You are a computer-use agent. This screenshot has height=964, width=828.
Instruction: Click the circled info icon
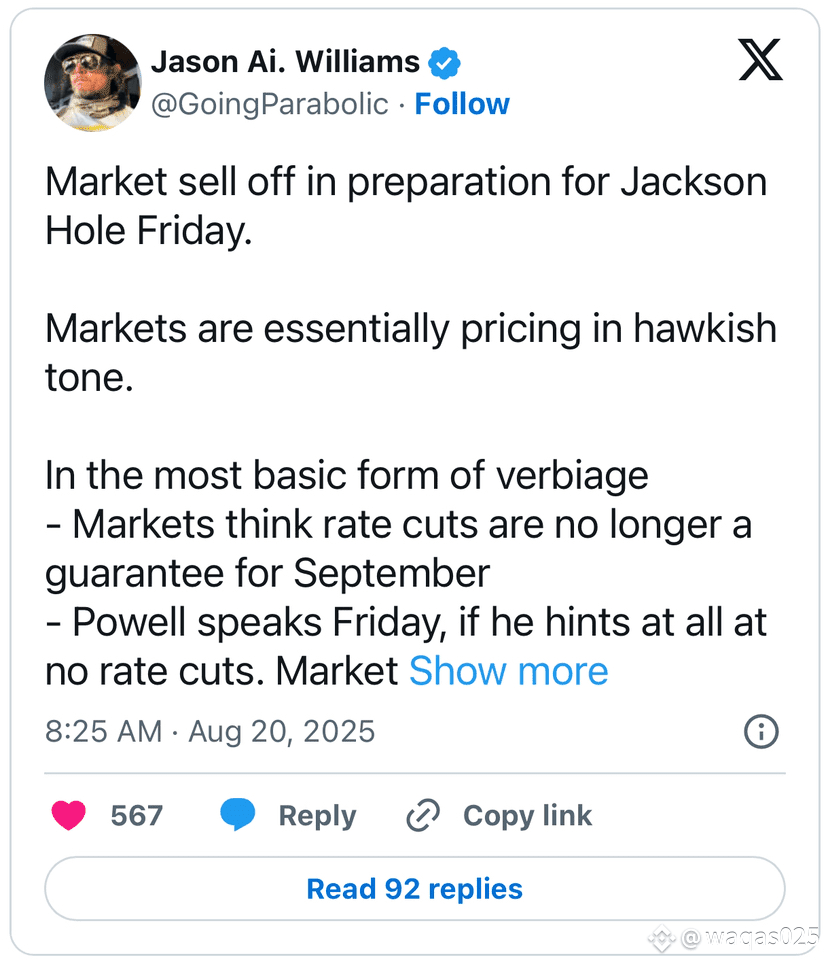pos(761,732)
